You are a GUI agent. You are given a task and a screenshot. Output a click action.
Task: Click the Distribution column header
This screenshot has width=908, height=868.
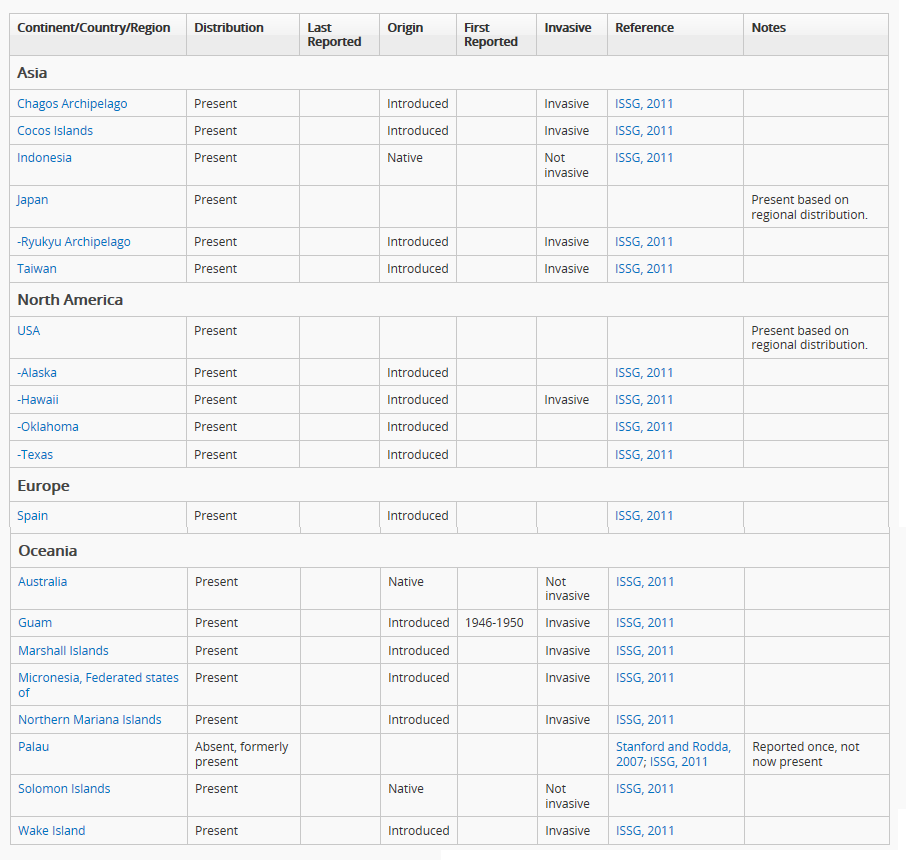tap(229, 28)
